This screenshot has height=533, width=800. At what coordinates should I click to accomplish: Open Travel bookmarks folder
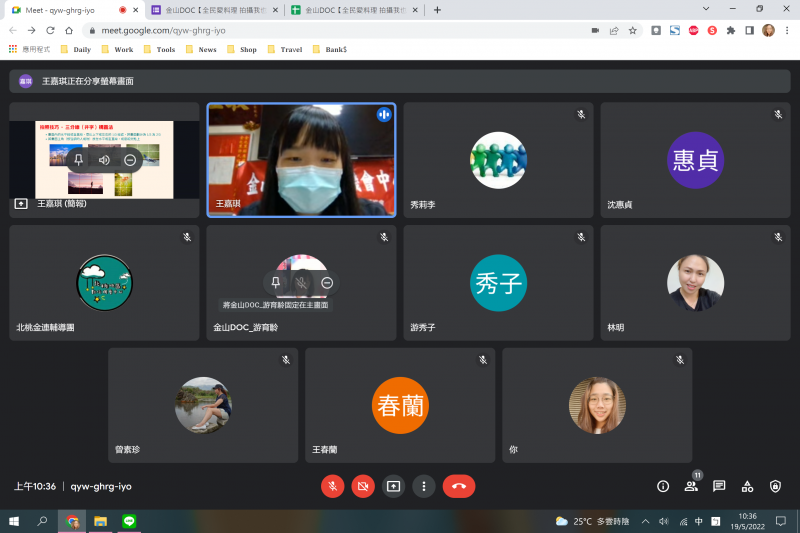(285, 49)
